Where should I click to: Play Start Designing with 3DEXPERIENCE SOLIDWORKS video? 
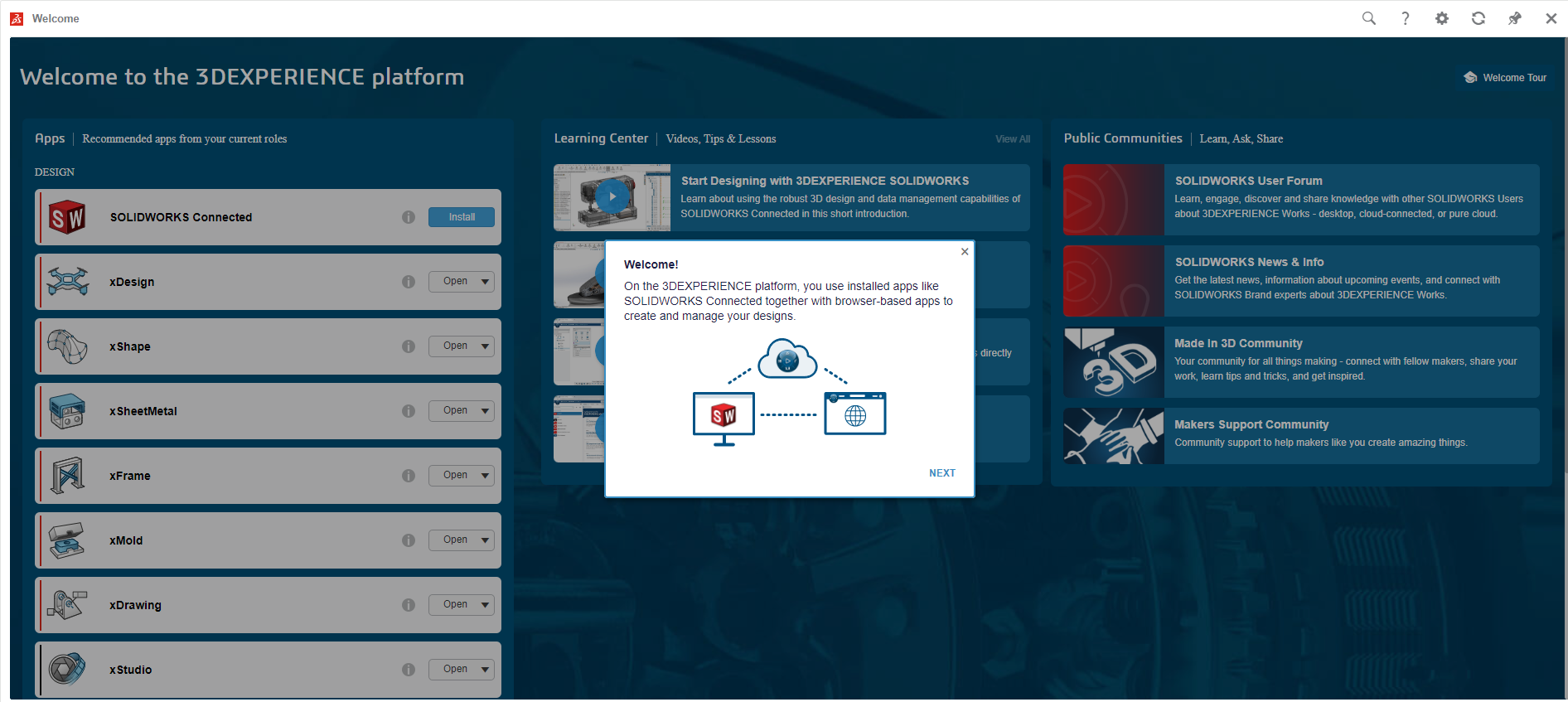click(612, 196)
